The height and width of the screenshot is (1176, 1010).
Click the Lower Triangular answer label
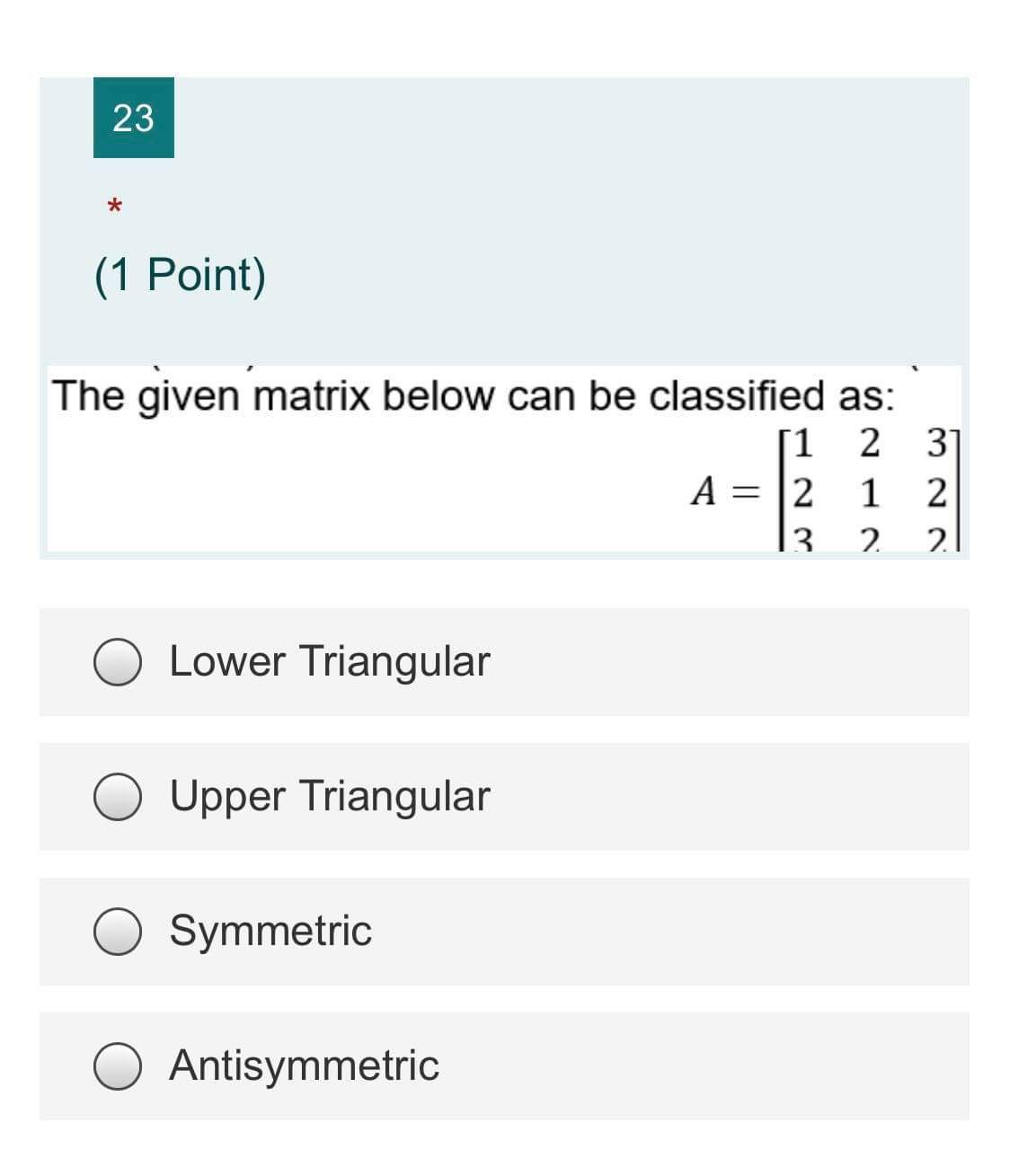click(x=330, y=661)
